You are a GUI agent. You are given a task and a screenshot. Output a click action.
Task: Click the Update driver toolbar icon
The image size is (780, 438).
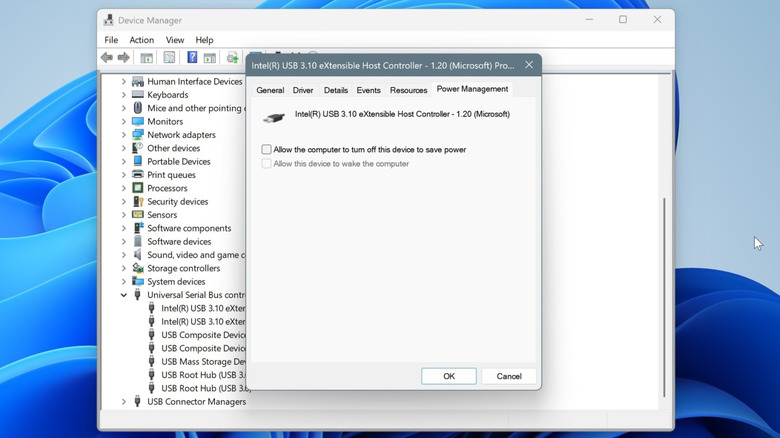click(x=232, y=58)
